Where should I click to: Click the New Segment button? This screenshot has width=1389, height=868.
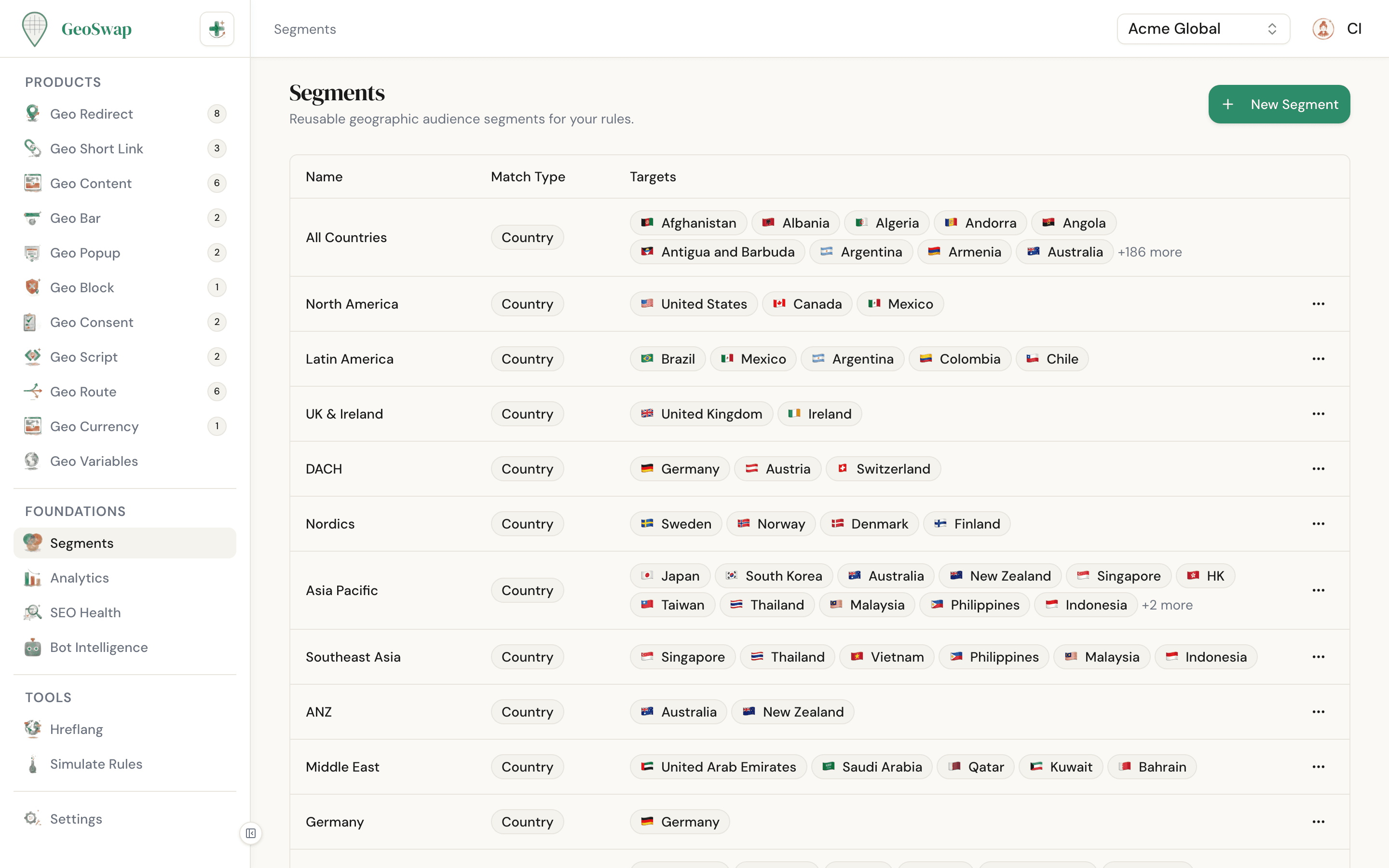click(x=1279, y=104)
